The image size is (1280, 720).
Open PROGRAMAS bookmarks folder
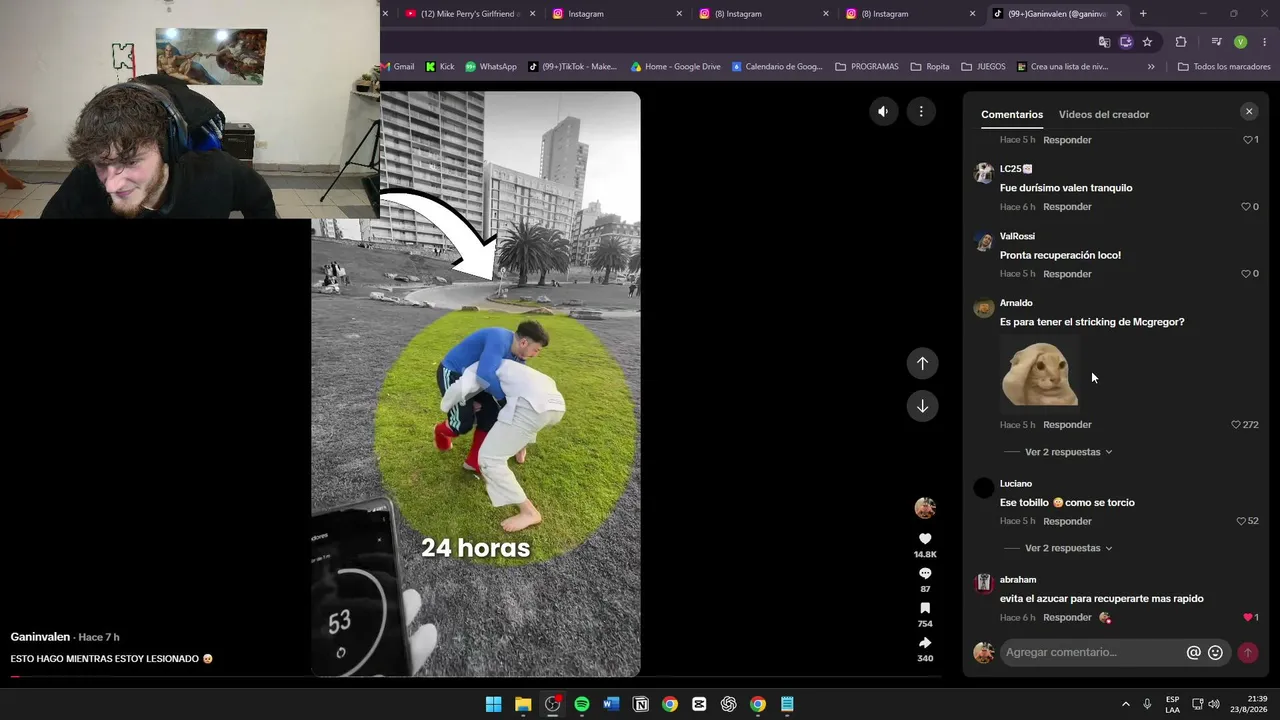click(867, 67)
